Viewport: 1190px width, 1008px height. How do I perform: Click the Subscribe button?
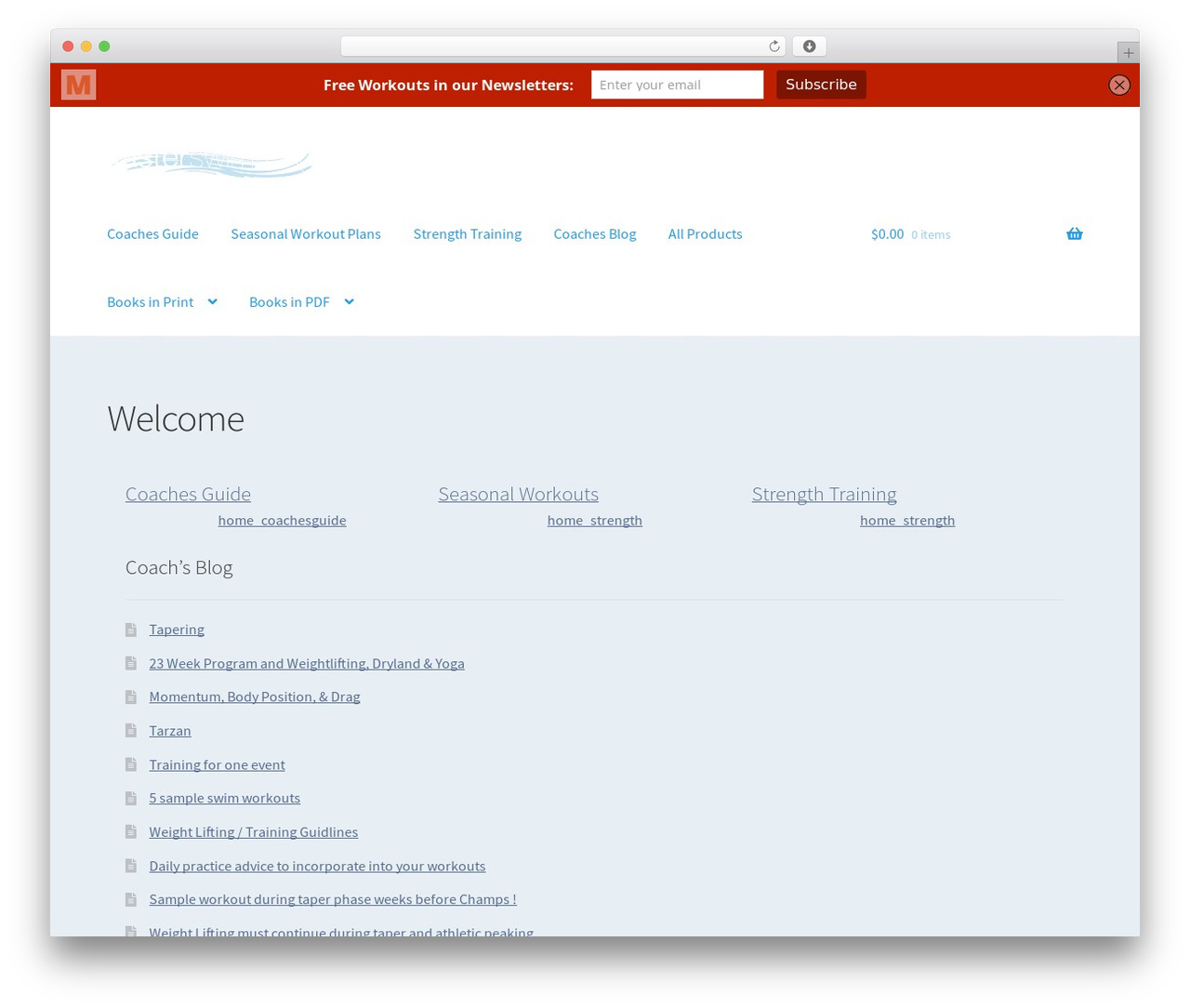pyautogui.click(x=821, y=85)
